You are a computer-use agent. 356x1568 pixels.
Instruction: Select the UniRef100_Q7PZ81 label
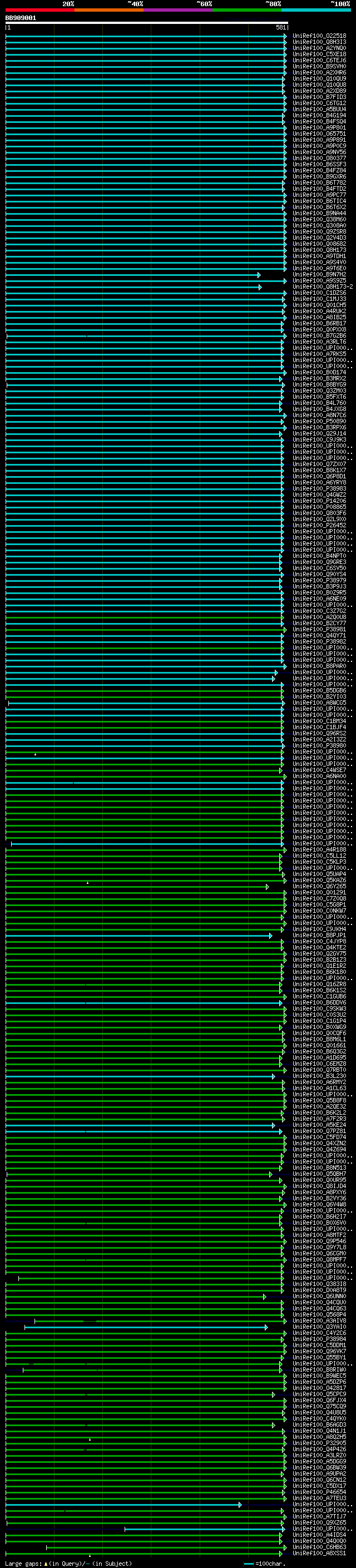pyautogui.click(x=319, y=1131)
